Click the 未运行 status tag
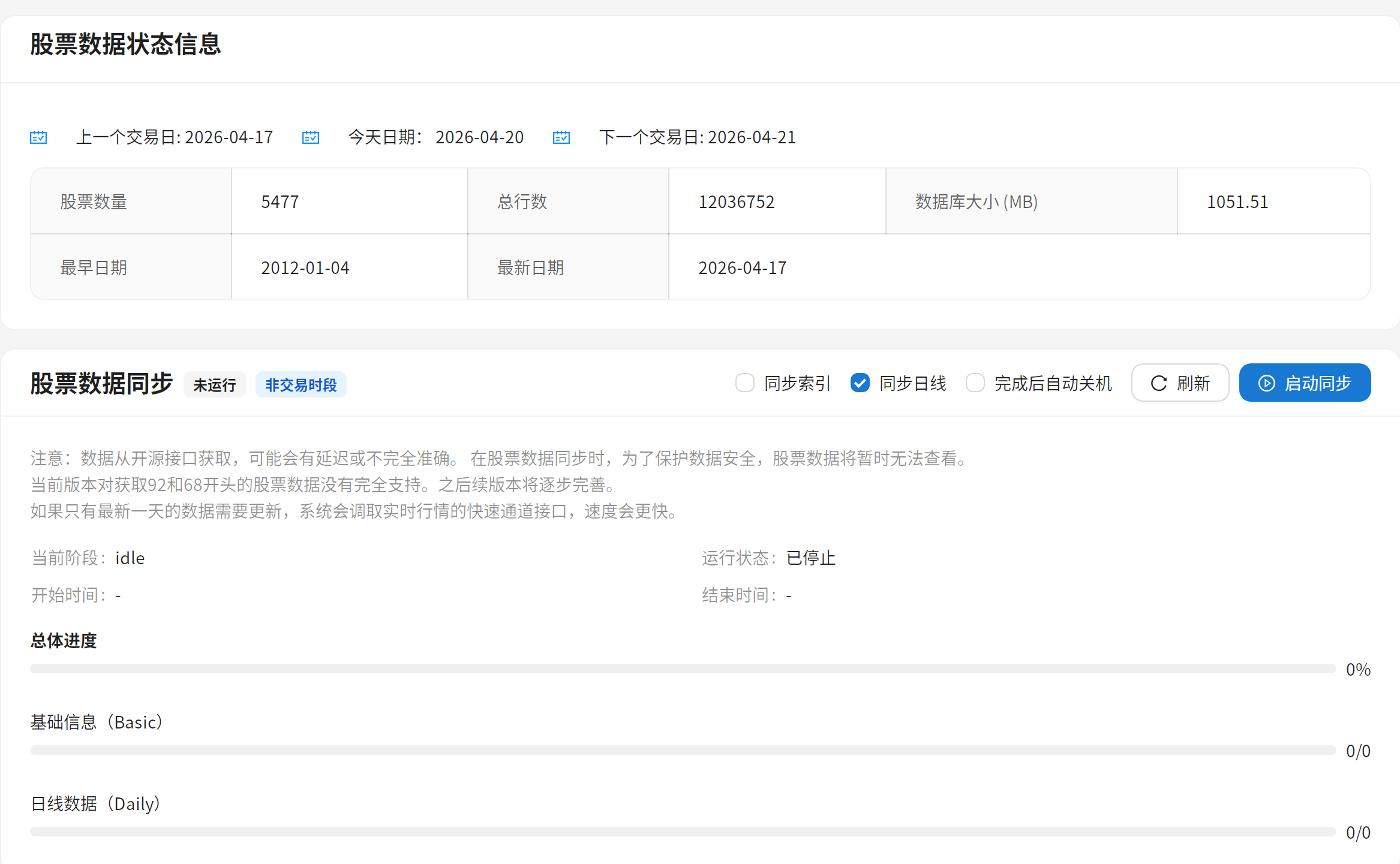 (x=214, y=385)
